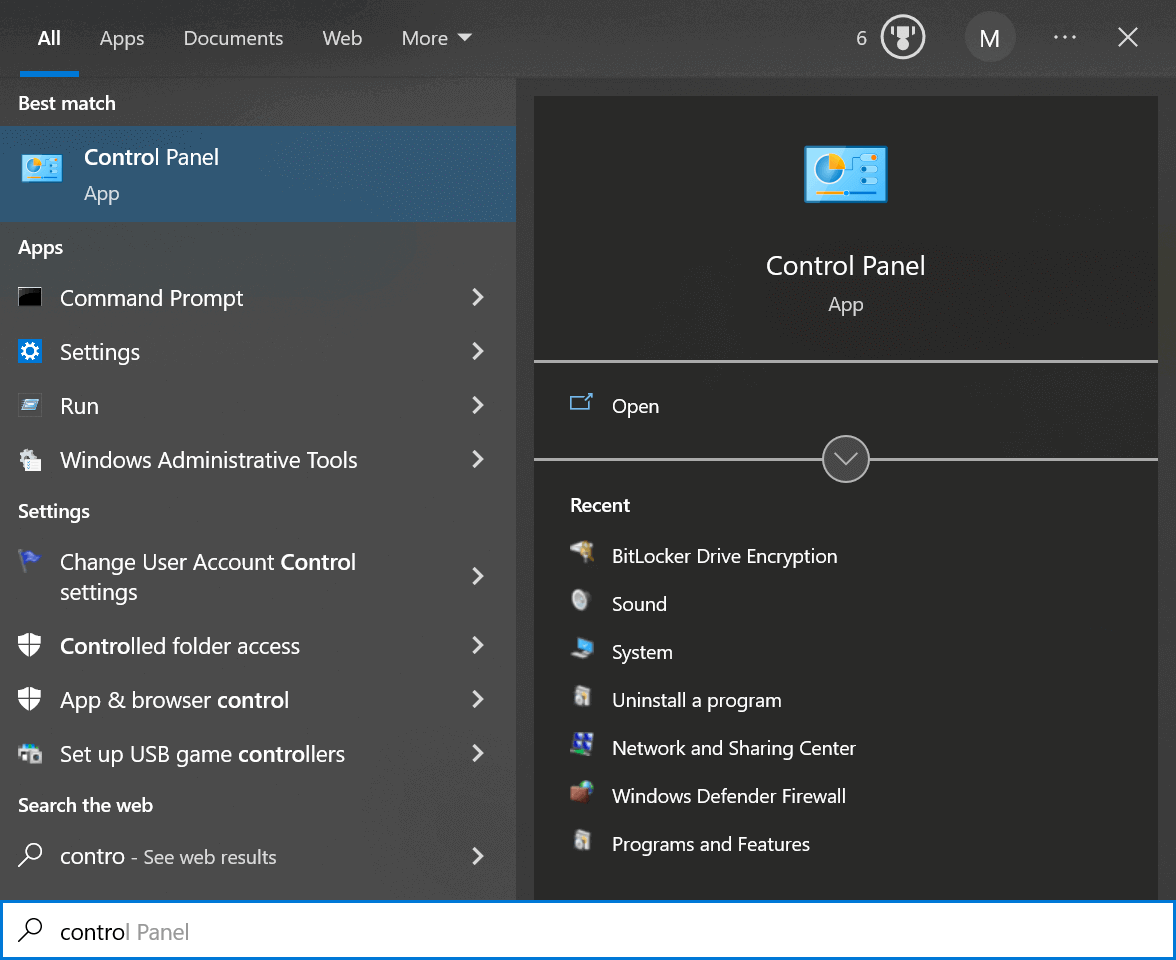Open Sound from the Recent list
Image resolution: width=1176 pixels, height=960 pixels.
[x=639, y=604]
